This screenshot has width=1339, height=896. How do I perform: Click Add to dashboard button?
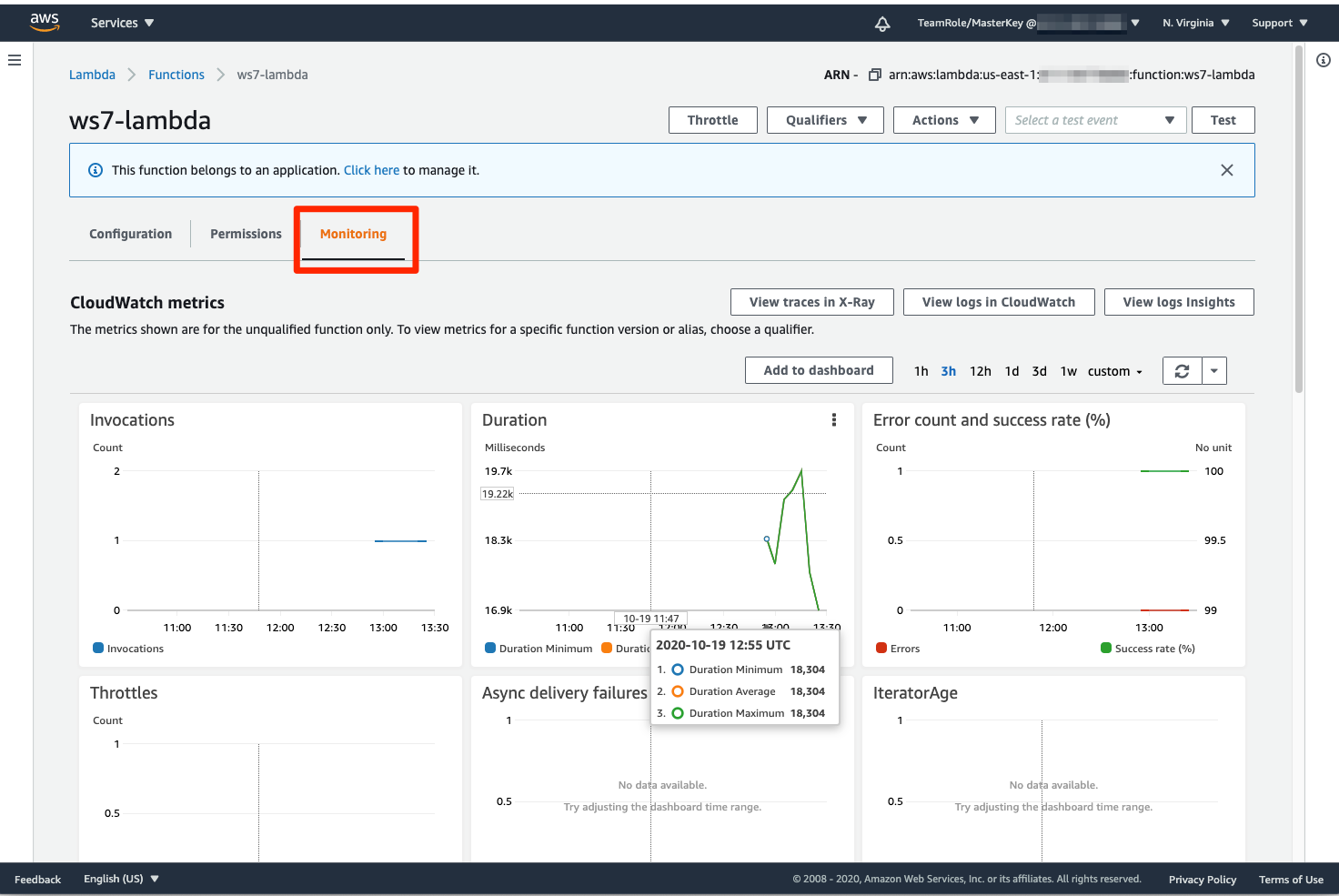click(819, 370)
